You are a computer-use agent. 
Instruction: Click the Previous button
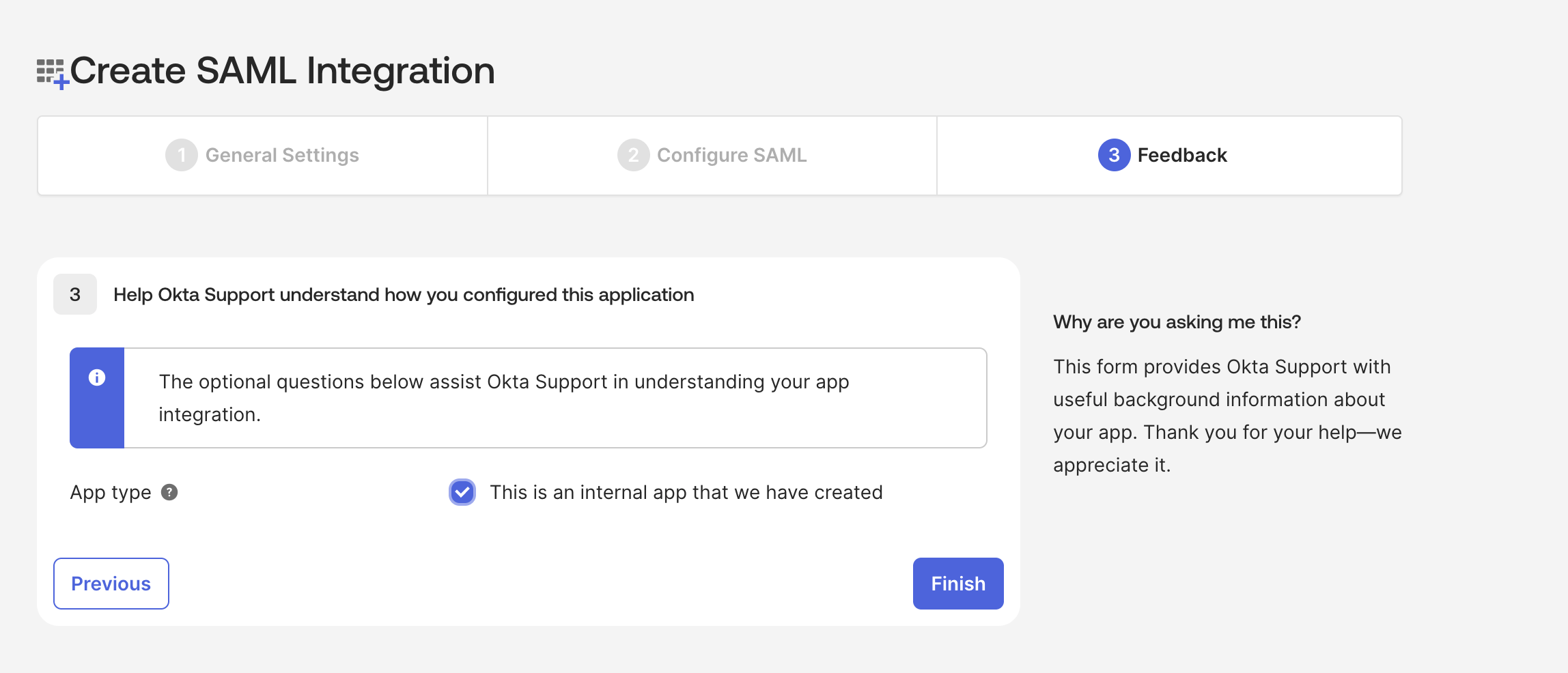click(x=111, y=583)
